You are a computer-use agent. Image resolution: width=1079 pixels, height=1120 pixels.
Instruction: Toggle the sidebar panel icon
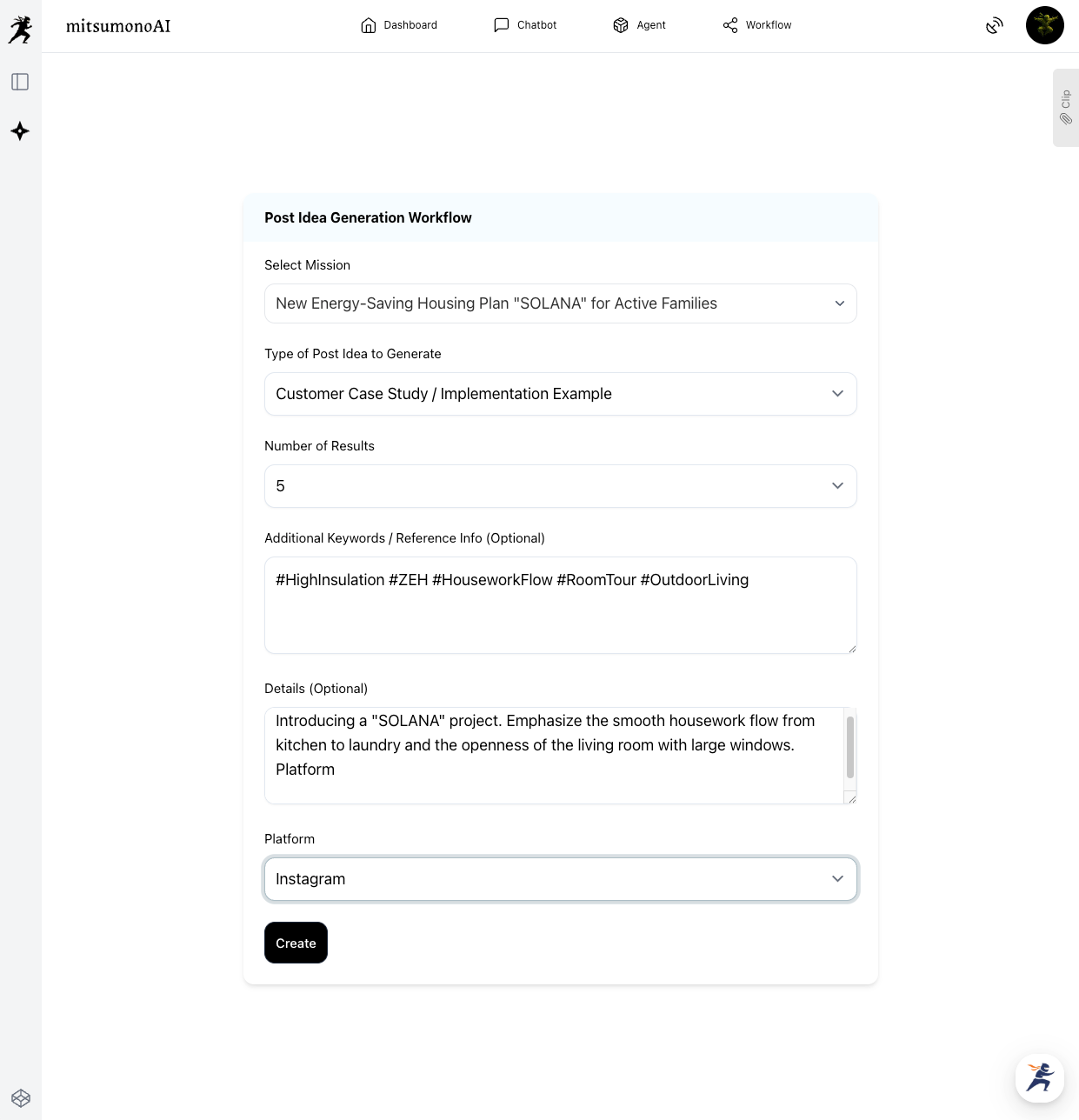(x=20, y=82)
